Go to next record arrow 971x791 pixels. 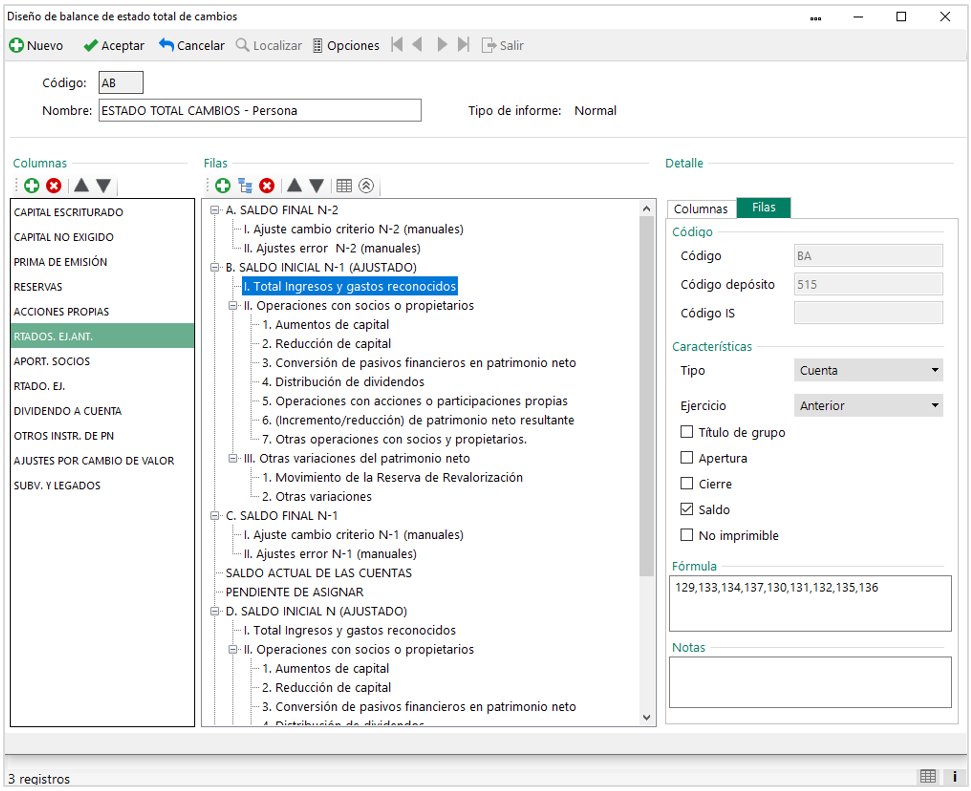tap(442, 45)
